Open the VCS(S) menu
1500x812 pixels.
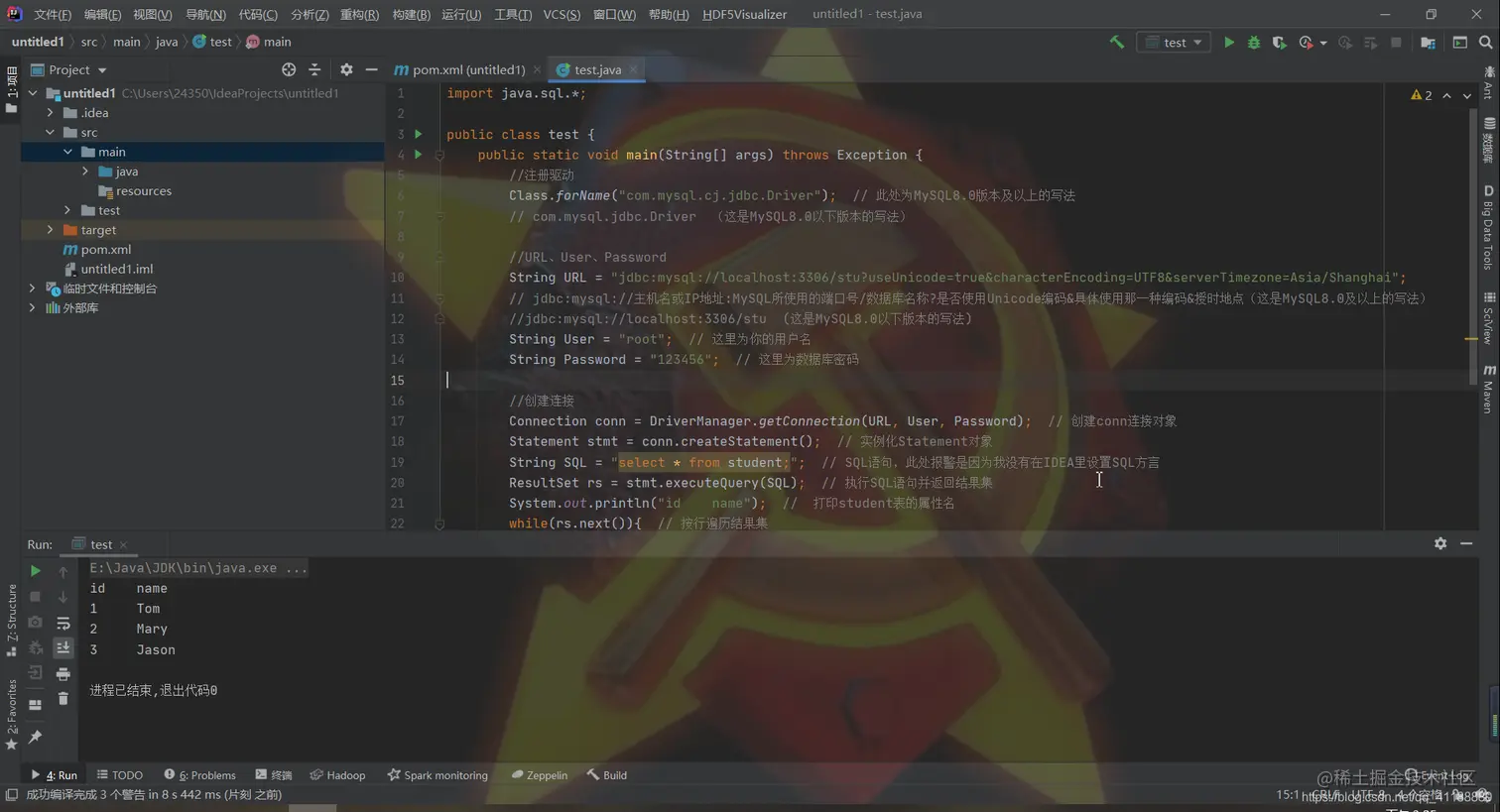[x=562, y=14]
